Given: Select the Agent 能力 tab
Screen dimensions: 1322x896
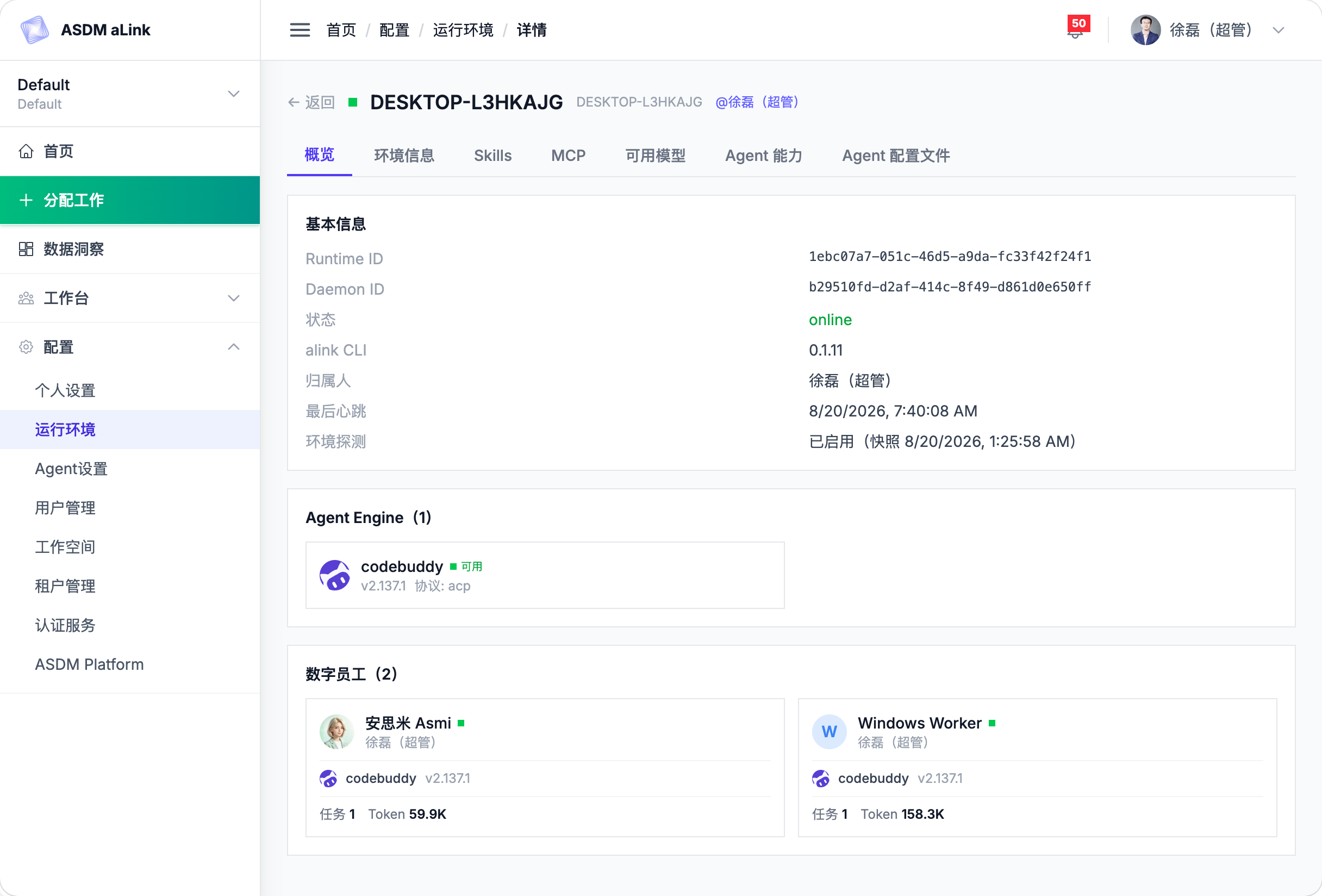Looking at the screenshot, I should pos(763,155).
